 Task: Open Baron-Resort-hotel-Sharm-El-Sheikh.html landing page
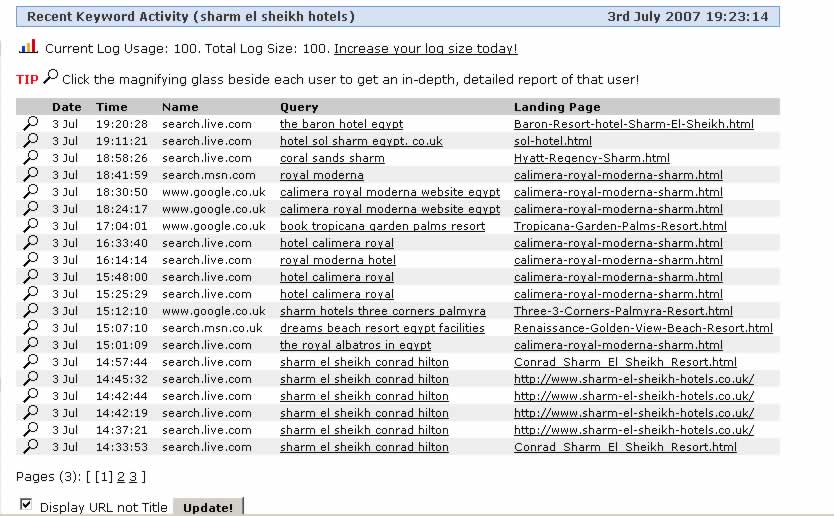tap(633, 124)
